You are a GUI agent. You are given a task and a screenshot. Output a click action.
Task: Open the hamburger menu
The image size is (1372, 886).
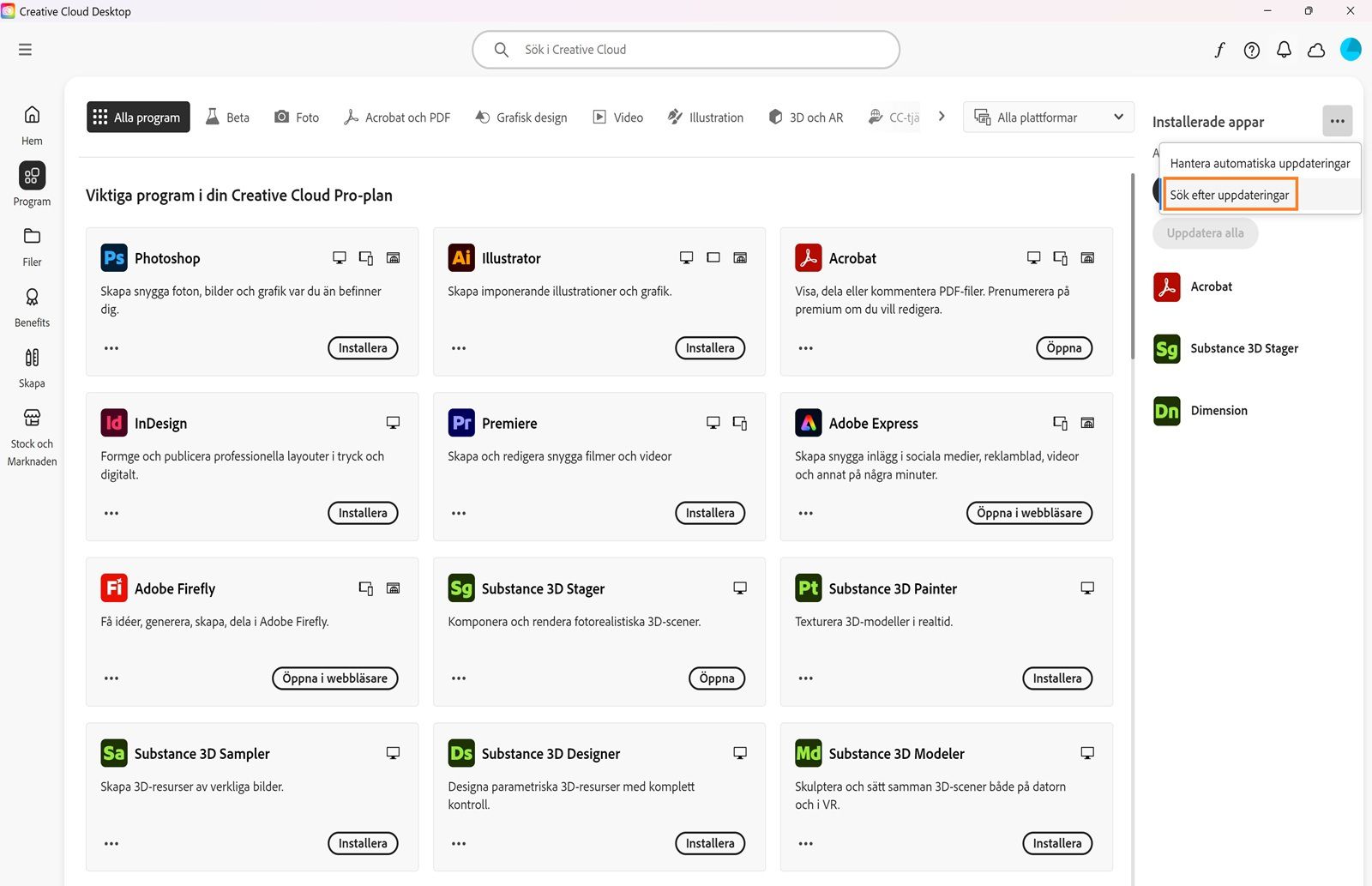coord(25,50)
